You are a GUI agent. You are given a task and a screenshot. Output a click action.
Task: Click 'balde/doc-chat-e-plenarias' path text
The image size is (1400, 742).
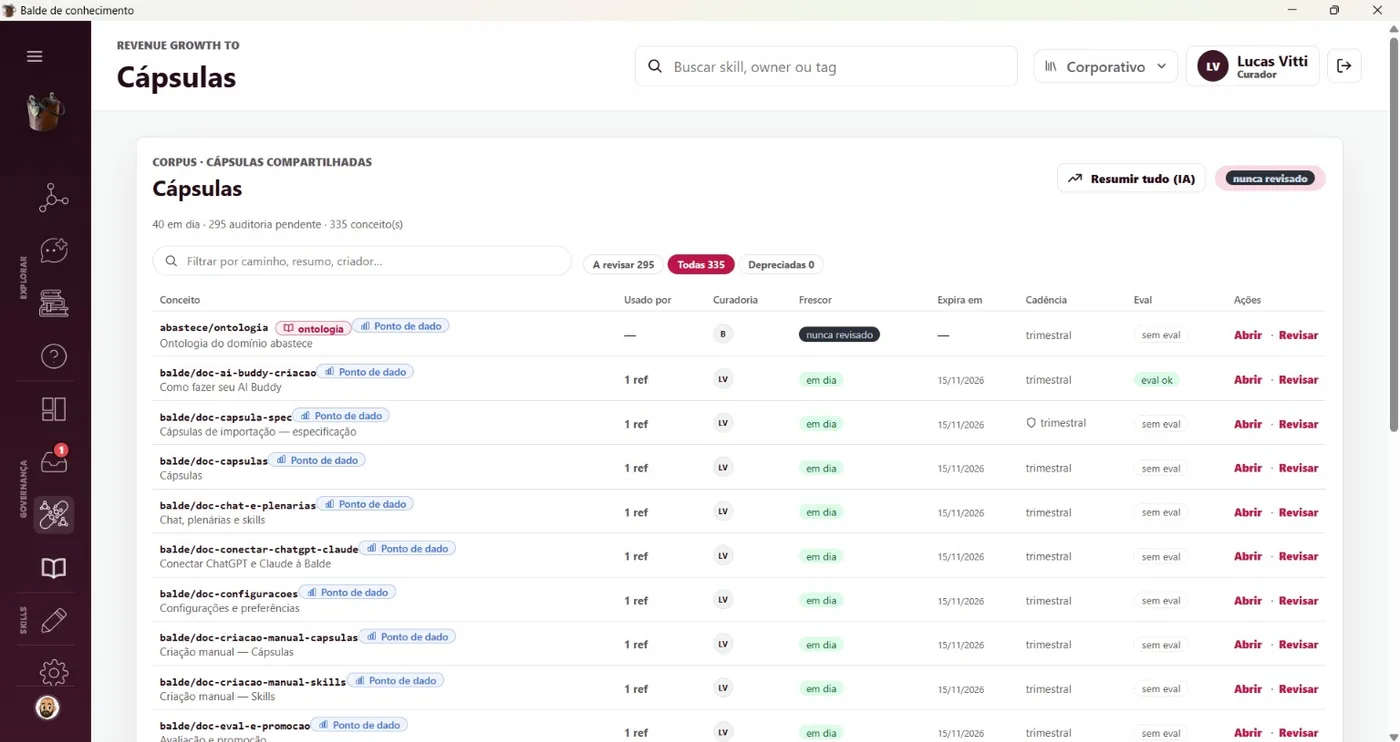[238, 505]
